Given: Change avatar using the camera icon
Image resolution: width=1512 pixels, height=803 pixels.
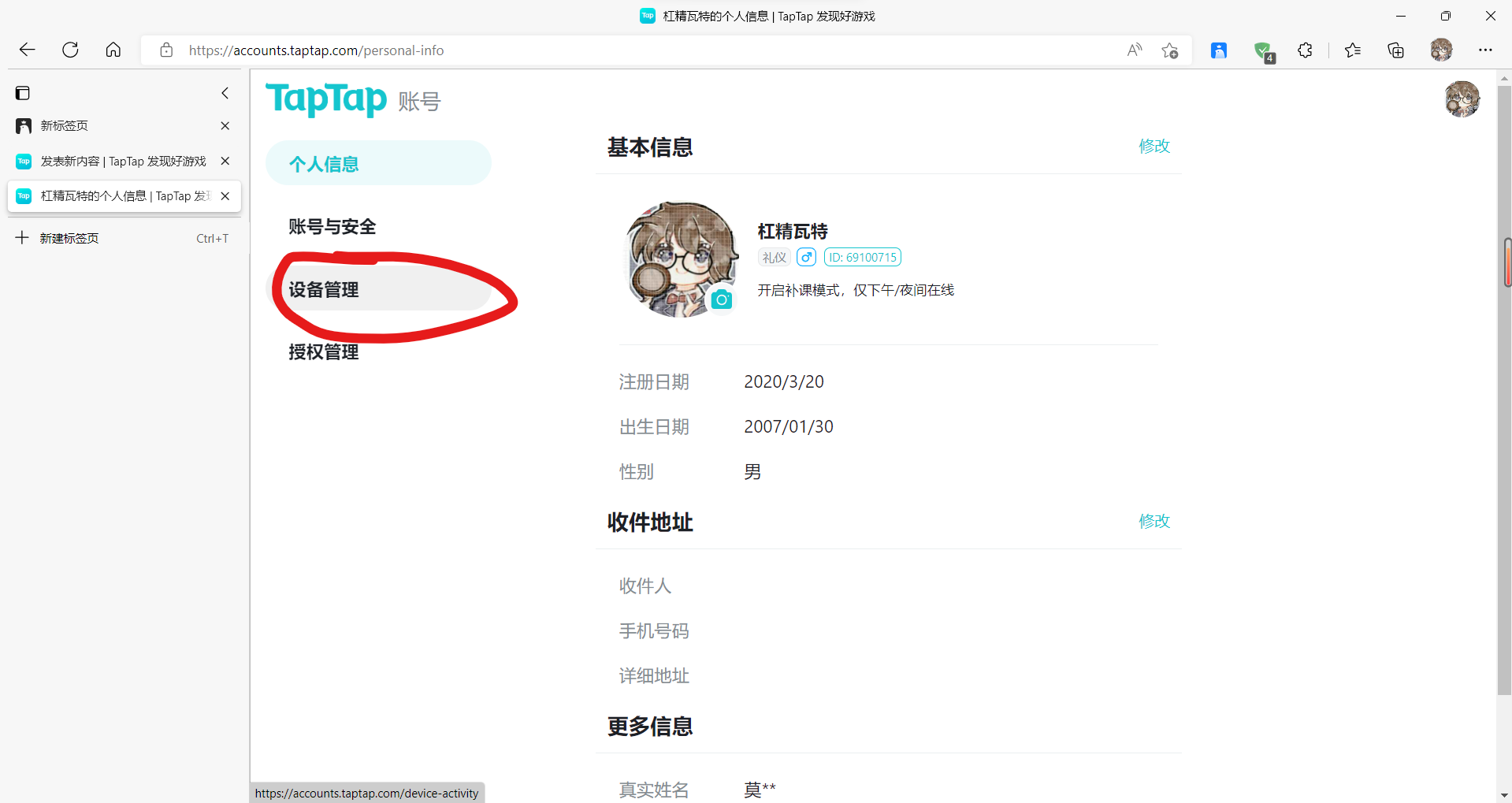Looking at the screenshot, I should coord(722,300).
